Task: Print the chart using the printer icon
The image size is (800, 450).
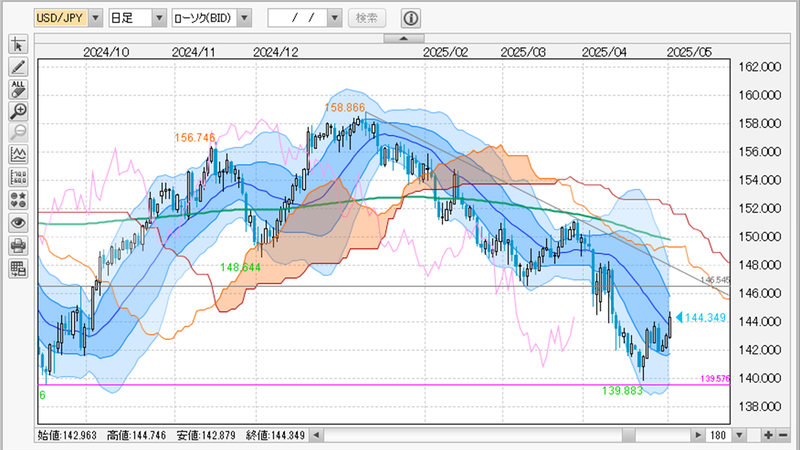Action: [18, 245]
